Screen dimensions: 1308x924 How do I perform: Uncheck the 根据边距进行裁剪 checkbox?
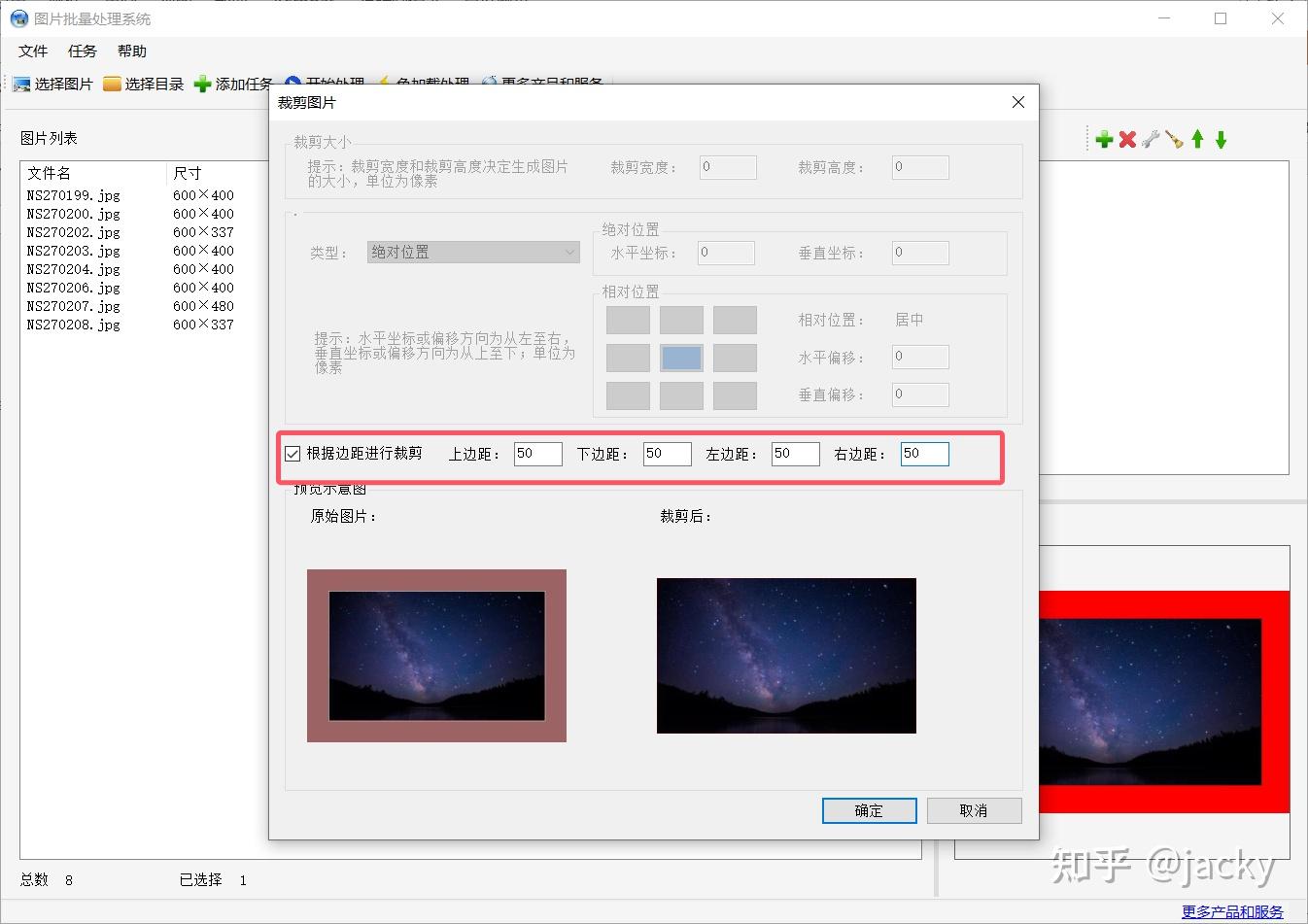(x=293, y=453)
